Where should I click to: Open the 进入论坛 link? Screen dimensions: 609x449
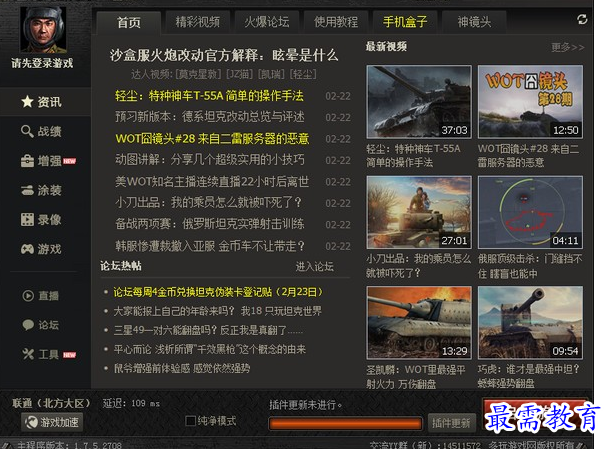(314, 266)
